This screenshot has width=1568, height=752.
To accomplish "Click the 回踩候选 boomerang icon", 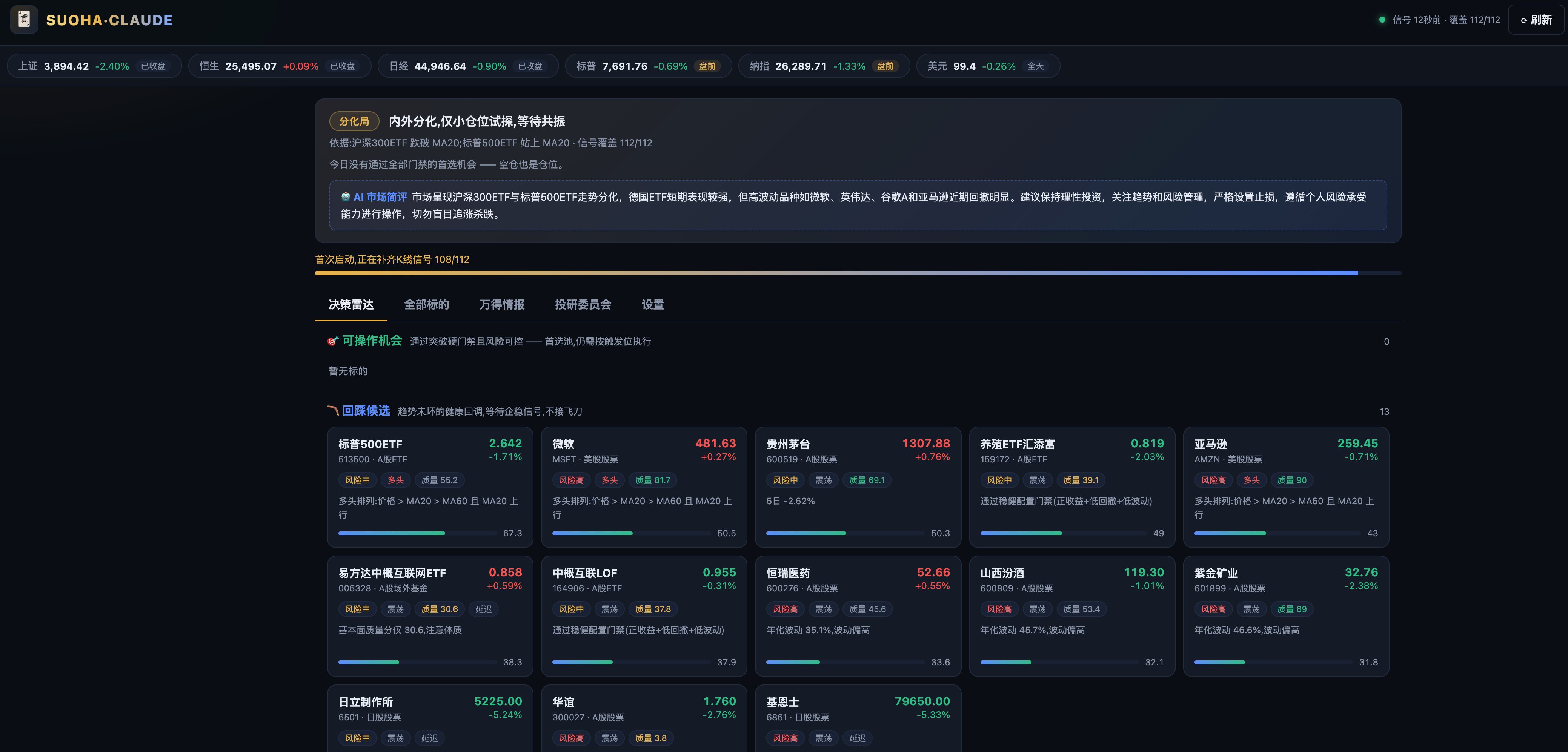I will 332,411.
